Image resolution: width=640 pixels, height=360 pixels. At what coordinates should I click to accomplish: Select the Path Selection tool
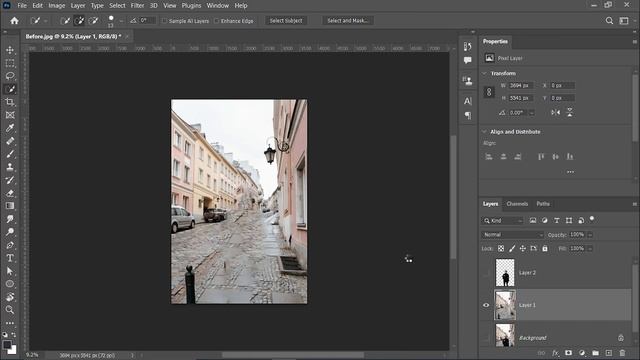[10, 271]
